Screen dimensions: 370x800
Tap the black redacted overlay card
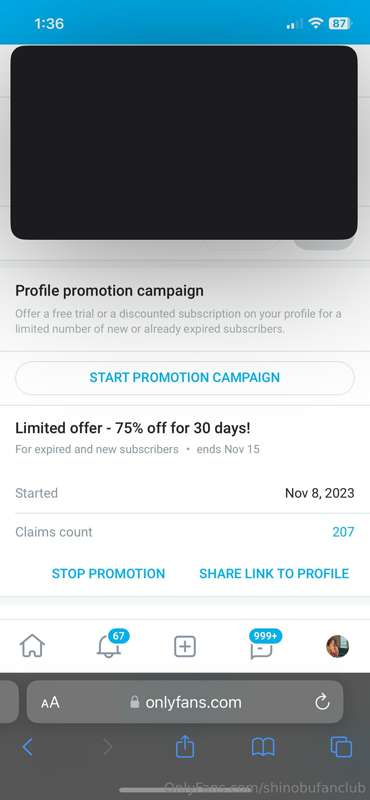184,142
